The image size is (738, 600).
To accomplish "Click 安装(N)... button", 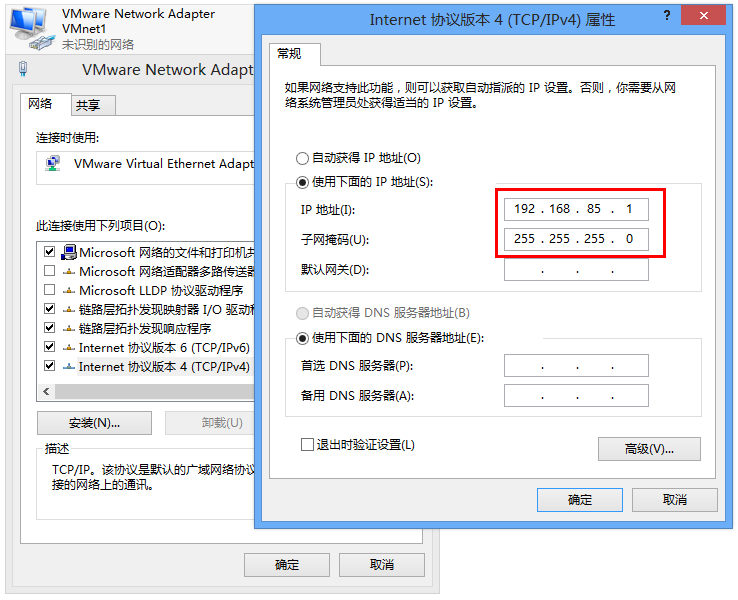I will pos(94,423).
